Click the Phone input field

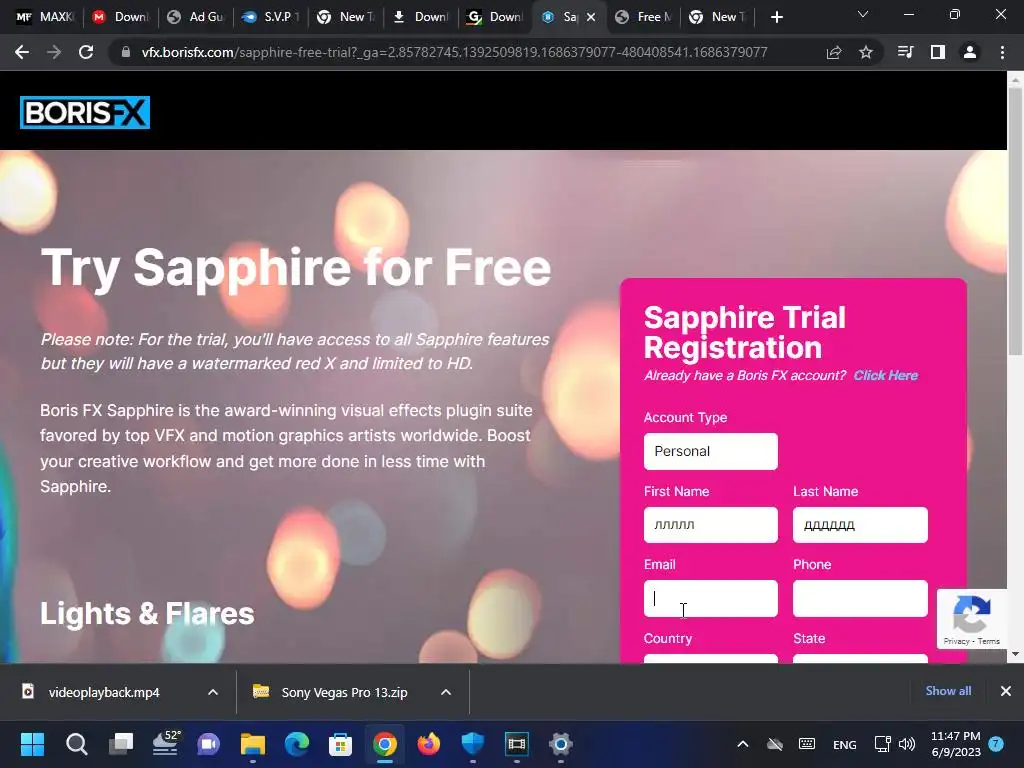coord(860,598)
